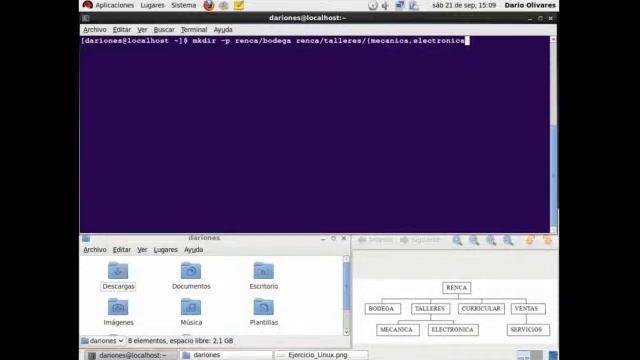
Task: Select the Escritorio folder
Action: tap(264, 276)
